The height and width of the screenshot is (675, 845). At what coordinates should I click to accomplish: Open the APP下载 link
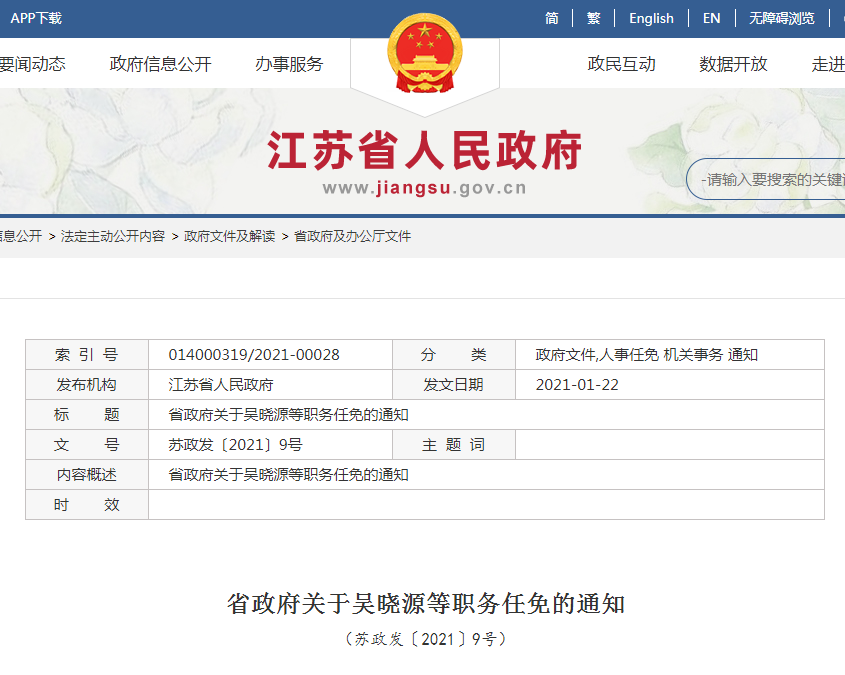(36, 18)
